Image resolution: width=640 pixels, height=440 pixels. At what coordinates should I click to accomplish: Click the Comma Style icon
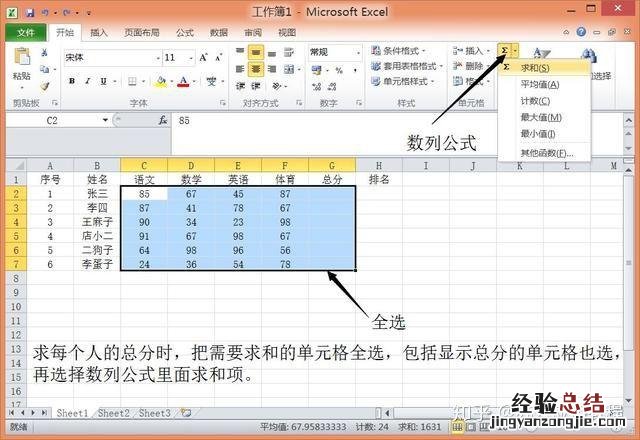355,70
